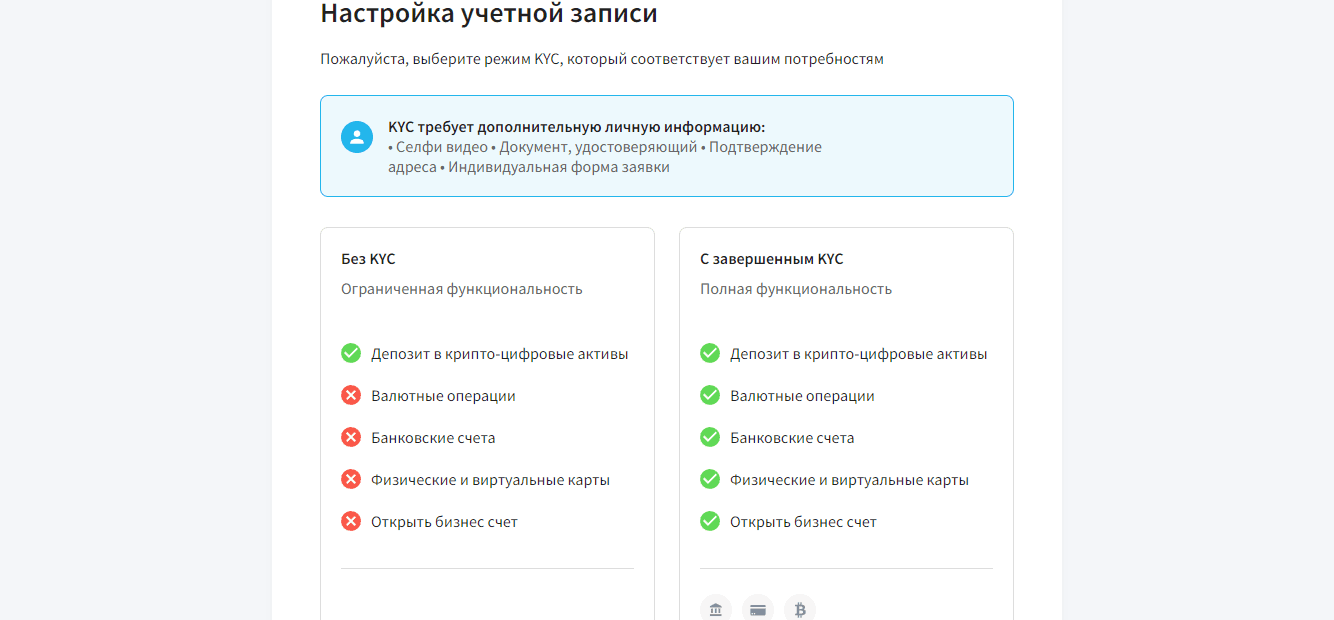Click the credit card icon
Screen dimensions: 1334x620
tap(757, 608)
